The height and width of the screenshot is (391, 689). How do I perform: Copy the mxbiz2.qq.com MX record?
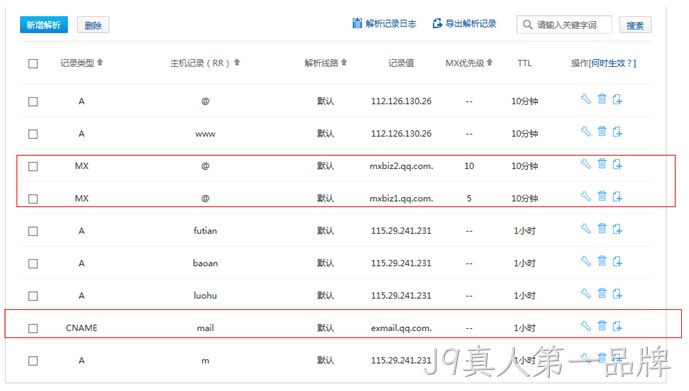tap(617, 164)
